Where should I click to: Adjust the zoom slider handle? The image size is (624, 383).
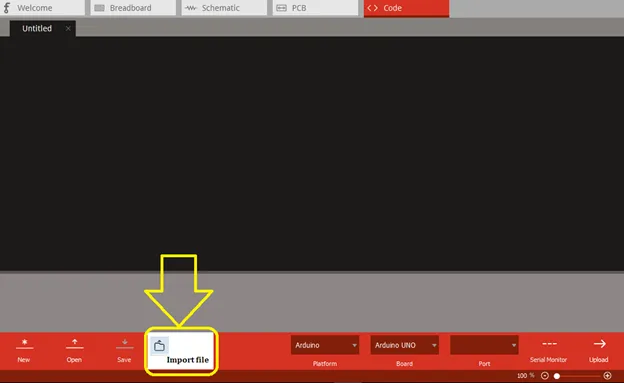(557, 376)
